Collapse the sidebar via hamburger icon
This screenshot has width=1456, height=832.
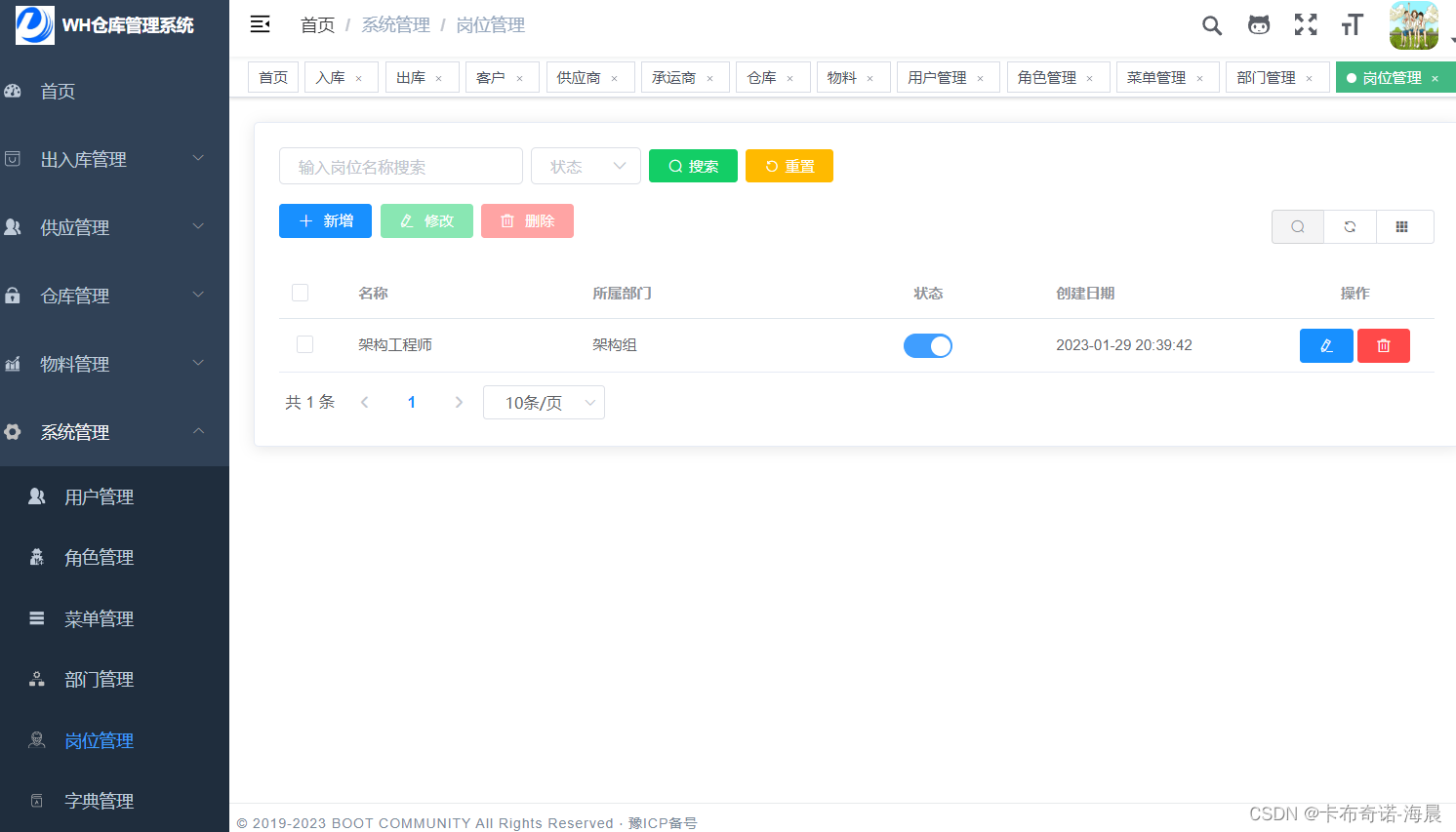260,23
